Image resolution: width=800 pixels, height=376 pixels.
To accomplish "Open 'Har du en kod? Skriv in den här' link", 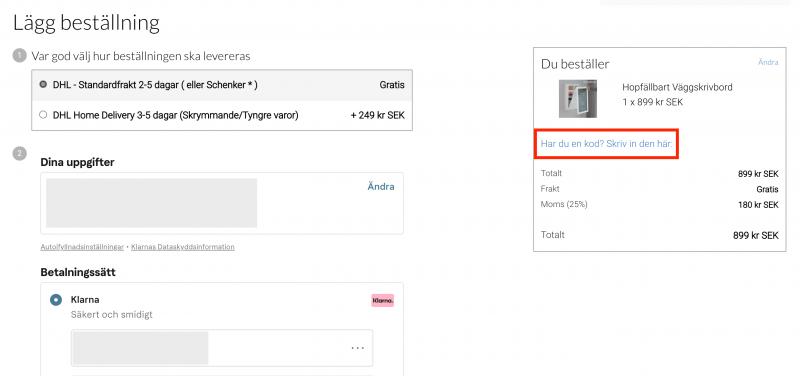I will (606, 144).
